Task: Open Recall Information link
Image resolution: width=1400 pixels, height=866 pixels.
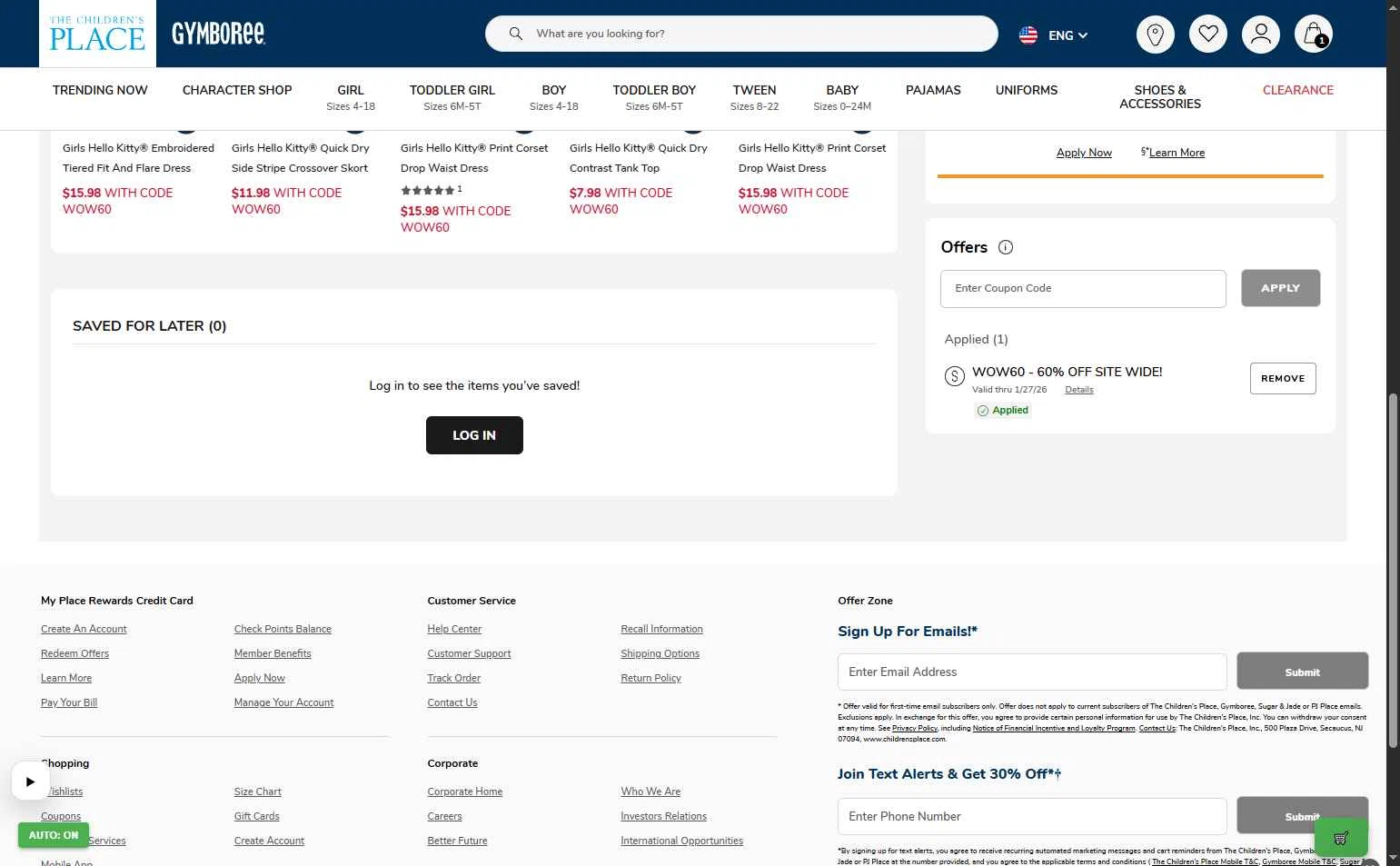Action: click(661, 629)
